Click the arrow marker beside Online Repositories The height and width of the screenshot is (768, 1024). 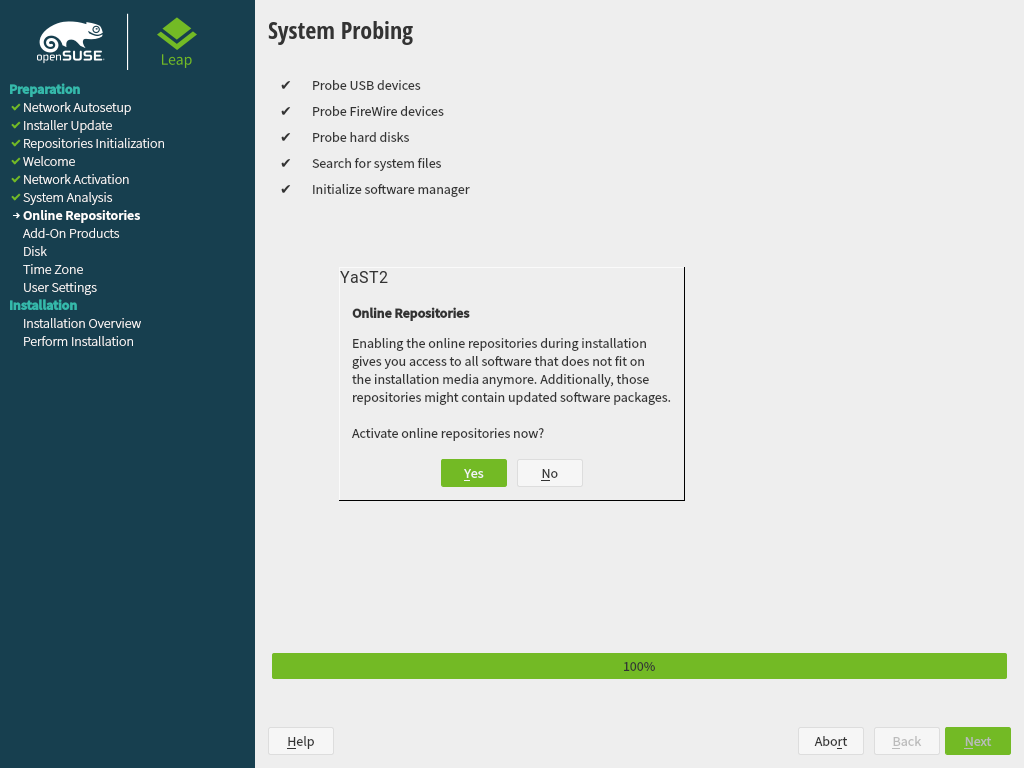(x=16, y=215)
